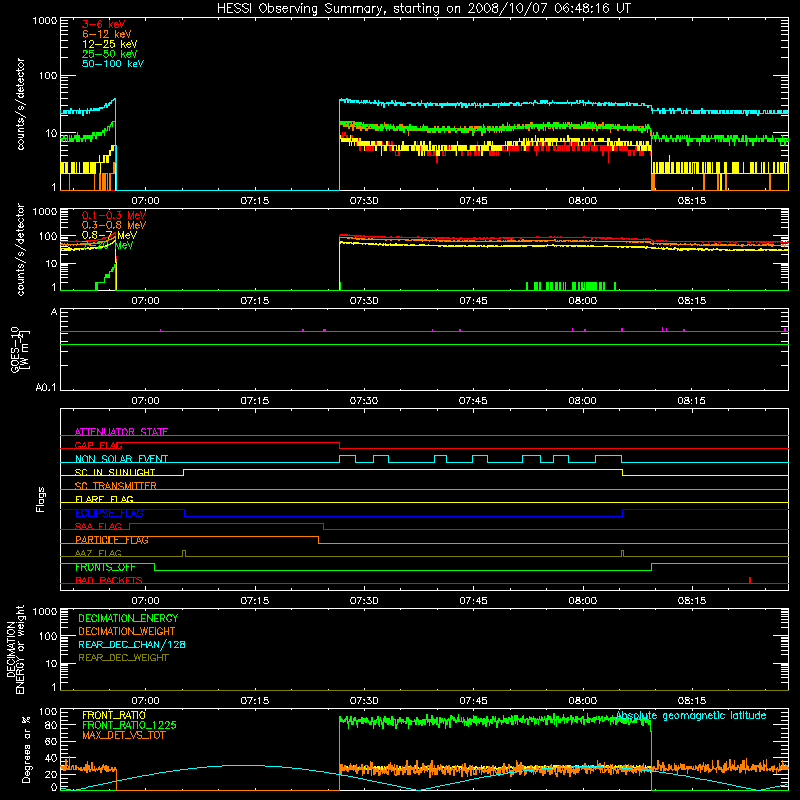Click the '7-20 MeV' legend label
The image size is (800, 800).
pyautogui.click(x=108, y=245)
